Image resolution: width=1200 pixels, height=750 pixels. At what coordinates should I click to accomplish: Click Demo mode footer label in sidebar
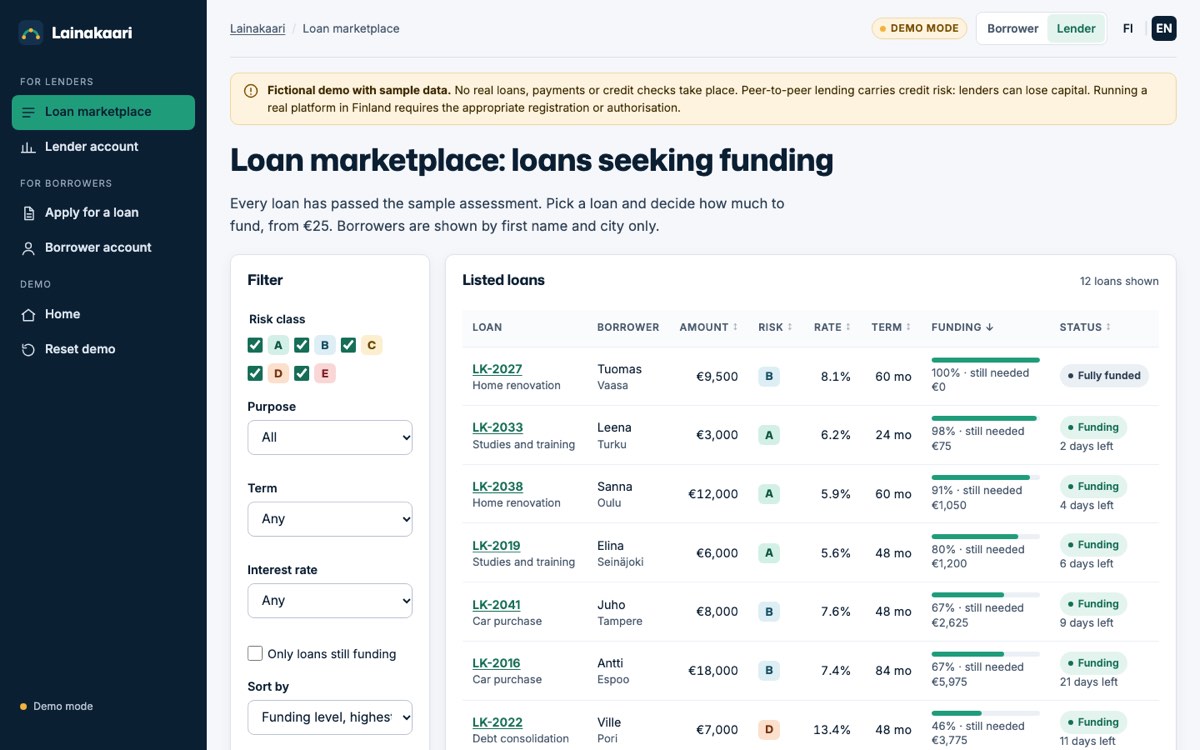[x=63, y=706]
